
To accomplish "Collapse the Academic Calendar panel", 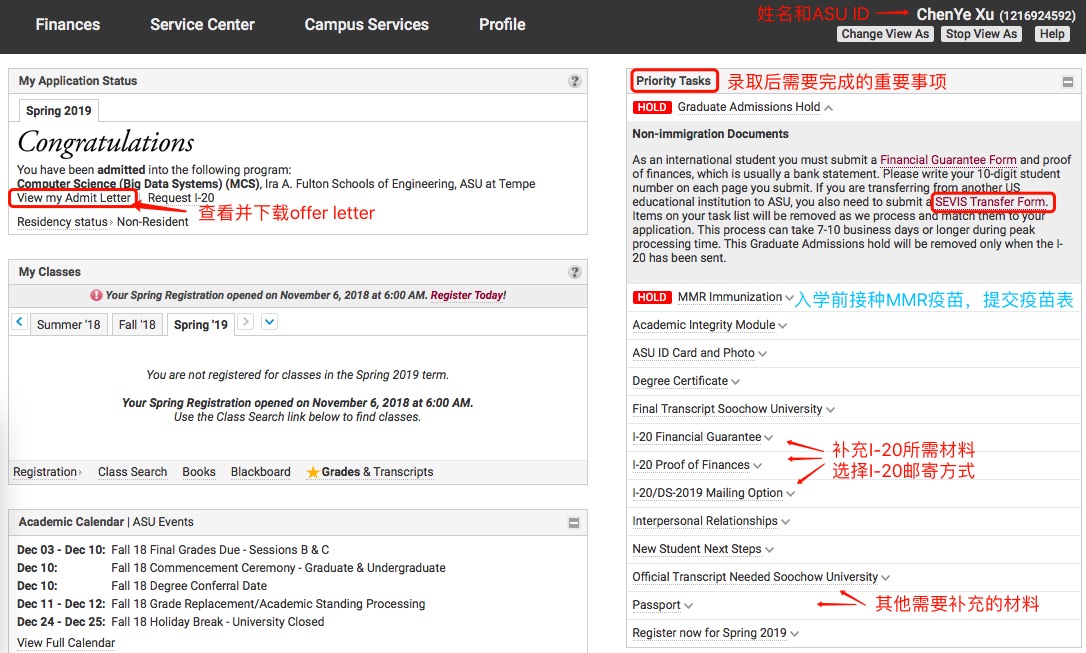I will [x=574, y=522].
